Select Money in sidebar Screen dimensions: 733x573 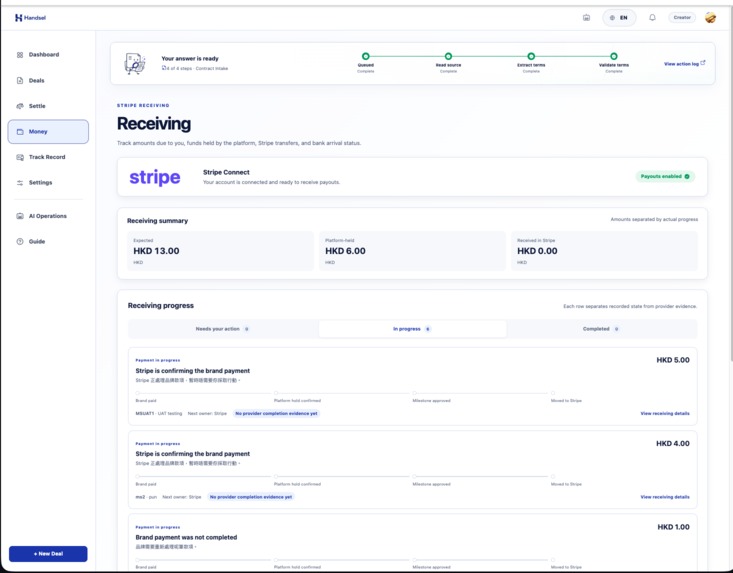coord(48,131)
